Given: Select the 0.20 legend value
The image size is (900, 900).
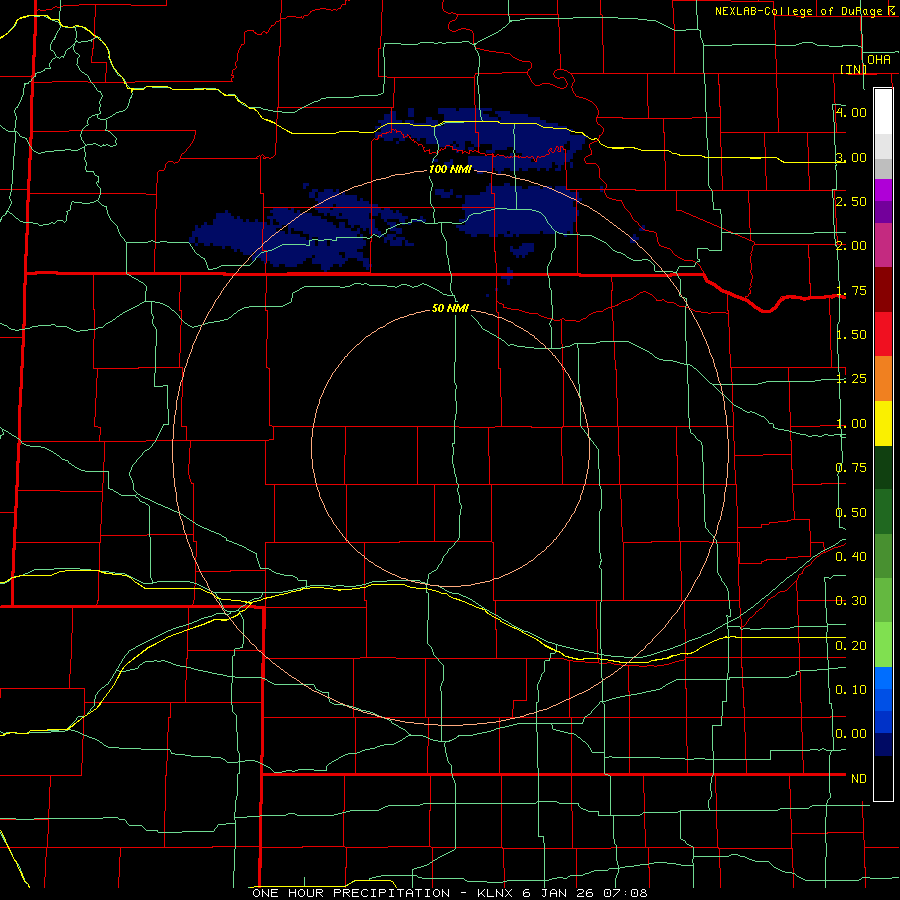Looking at the screenshot, I should (851, 646).
